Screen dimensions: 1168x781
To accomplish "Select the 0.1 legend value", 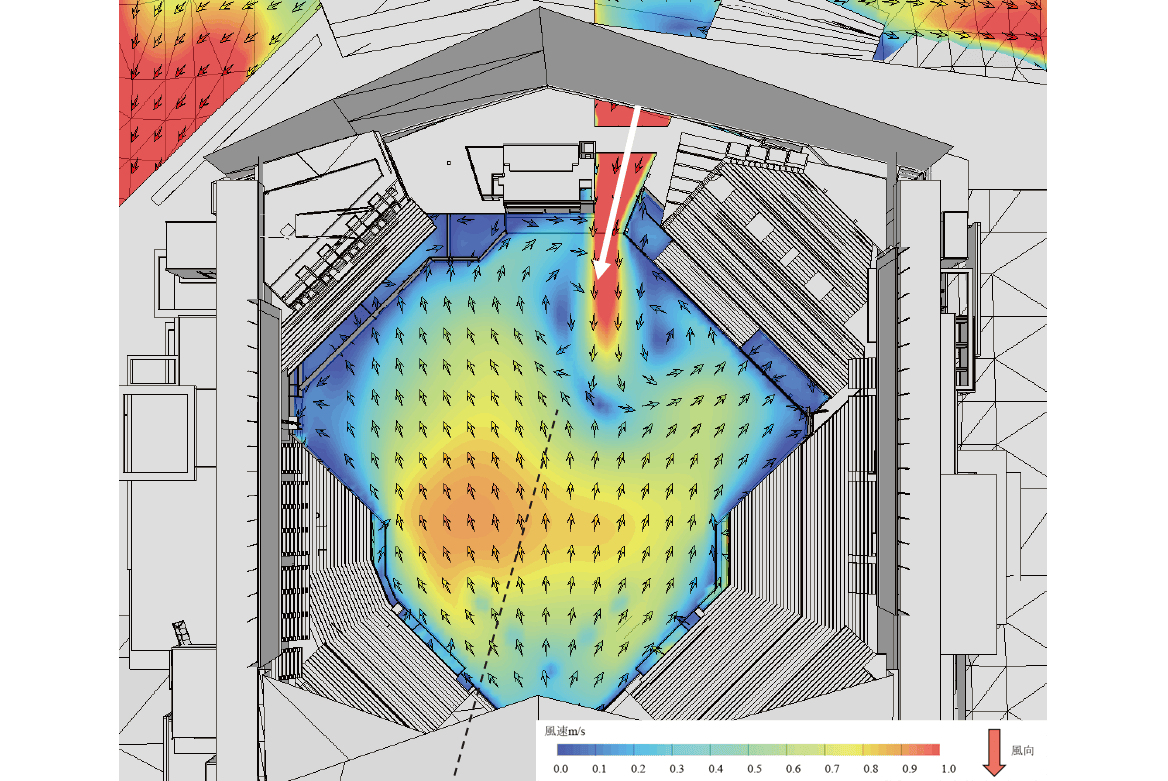I will click(x=599, y=769).
